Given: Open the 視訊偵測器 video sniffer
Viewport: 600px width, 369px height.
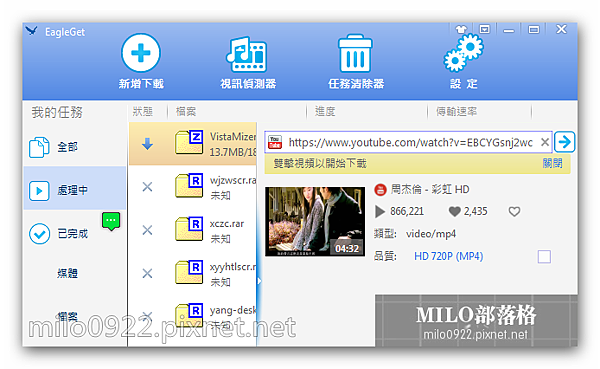Looking at the screenshot, I should (248, 62).
